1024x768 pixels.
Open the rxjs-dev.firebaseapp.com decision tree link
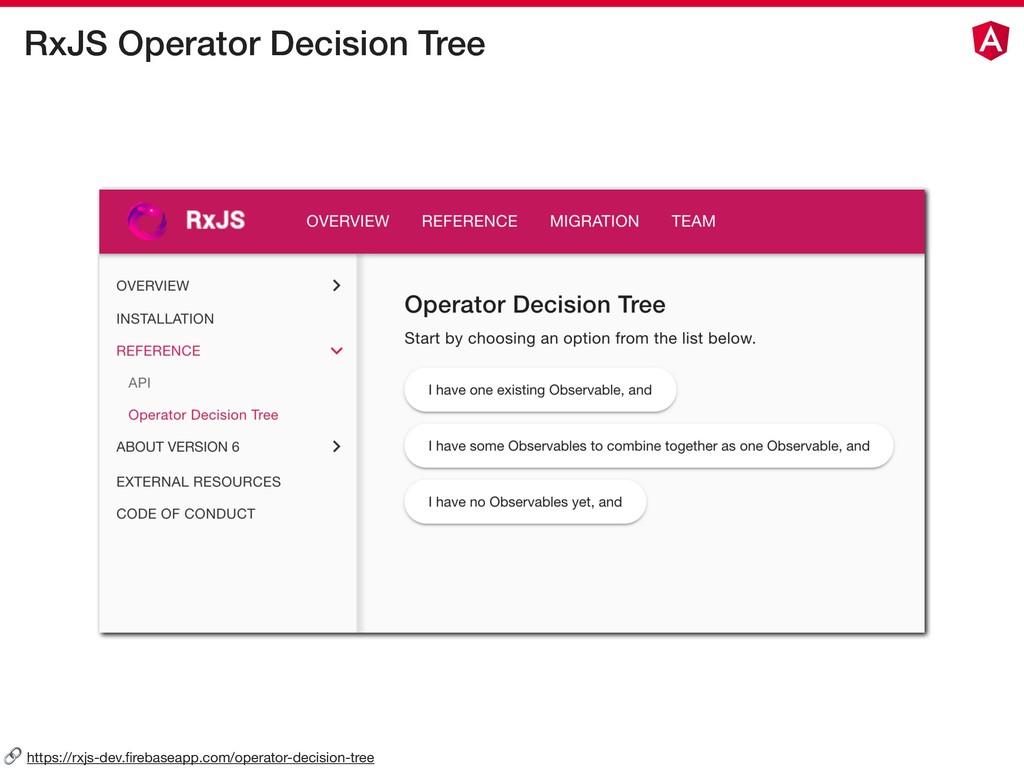200,758
